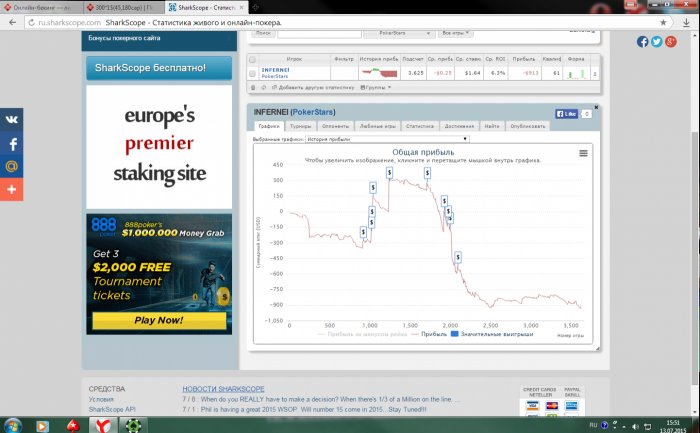The image size is (700, 433).
Task: Click the player search input field
Action: pos(319,33)
